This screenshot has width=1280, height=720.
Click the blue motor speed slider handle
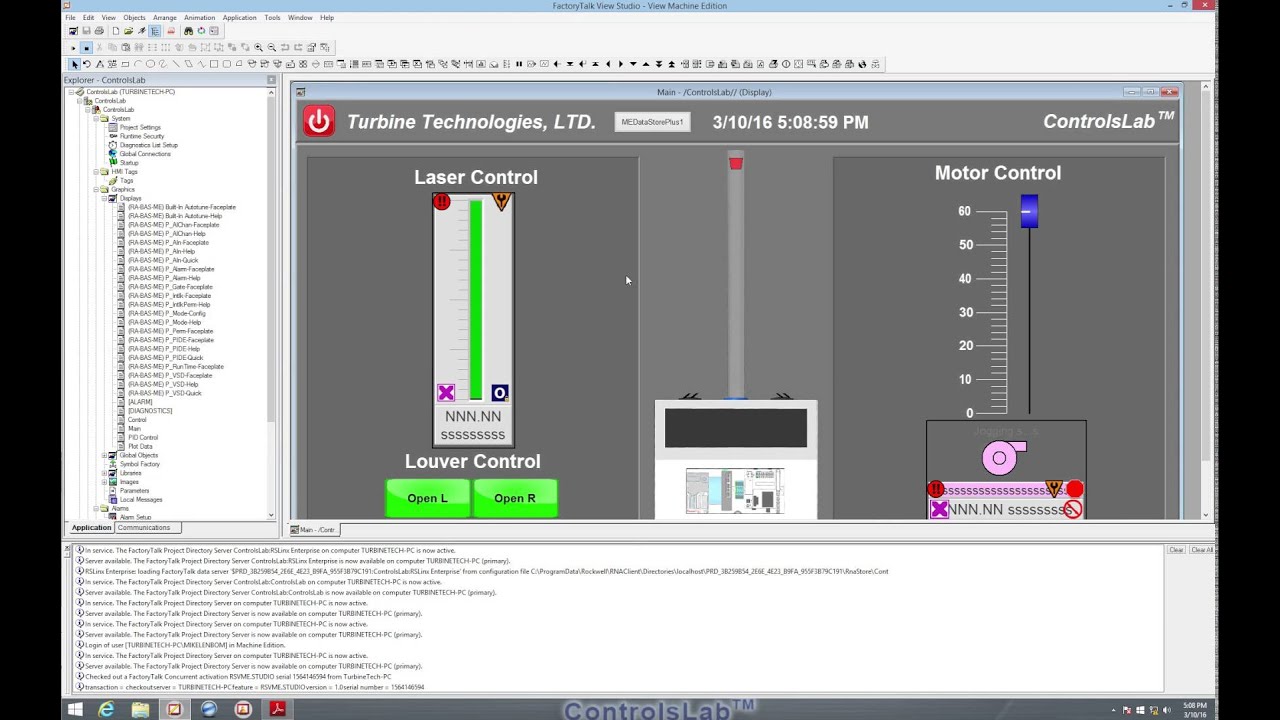click(x=1029, y=211)
